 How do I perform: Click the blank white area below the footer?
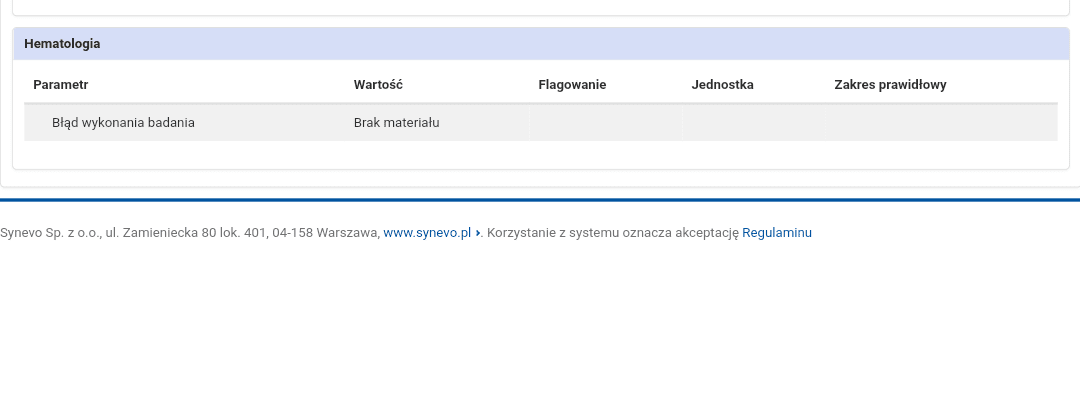(540, 330)
